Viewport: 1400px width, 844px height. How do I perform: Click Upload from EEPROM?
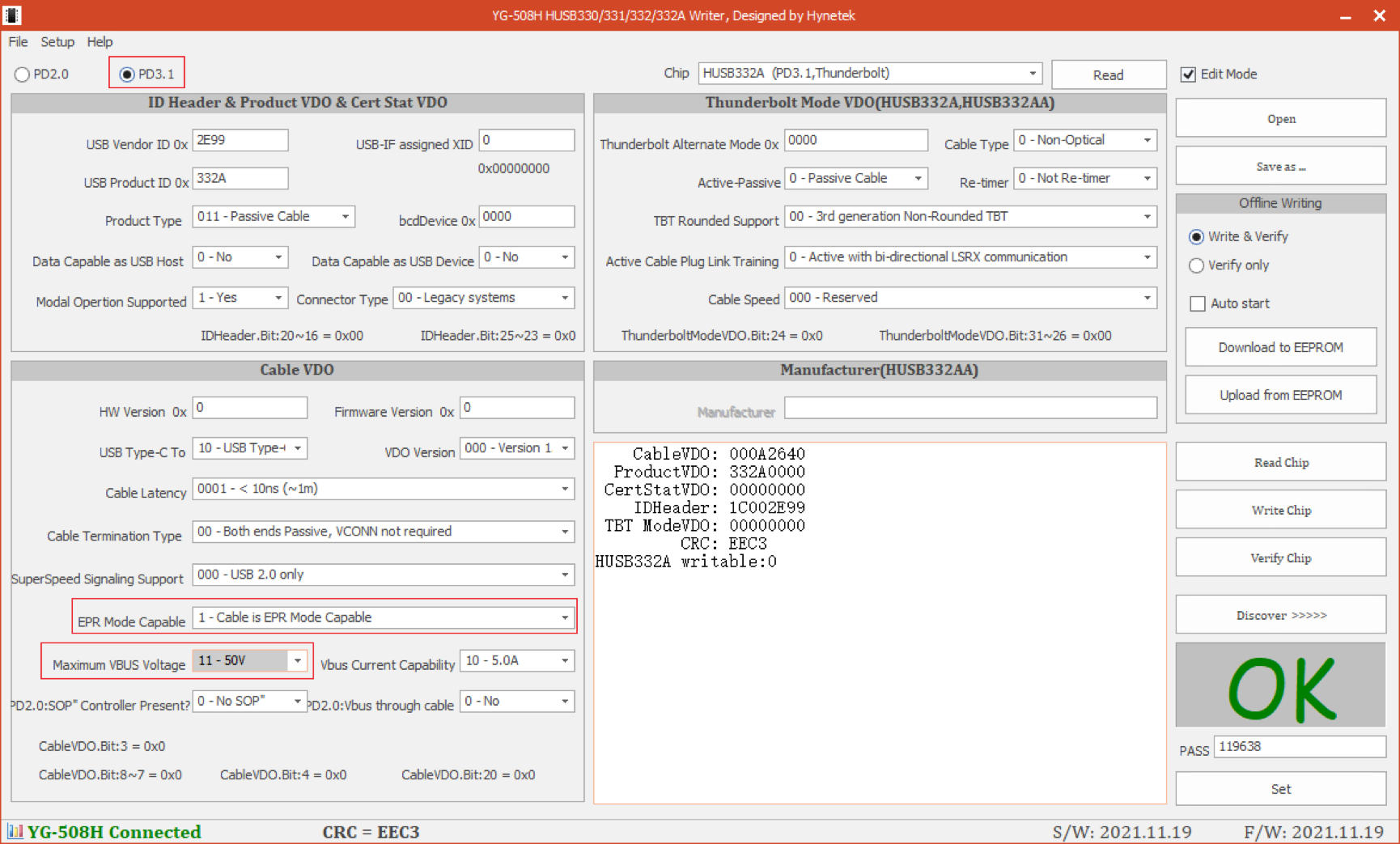1281,395
